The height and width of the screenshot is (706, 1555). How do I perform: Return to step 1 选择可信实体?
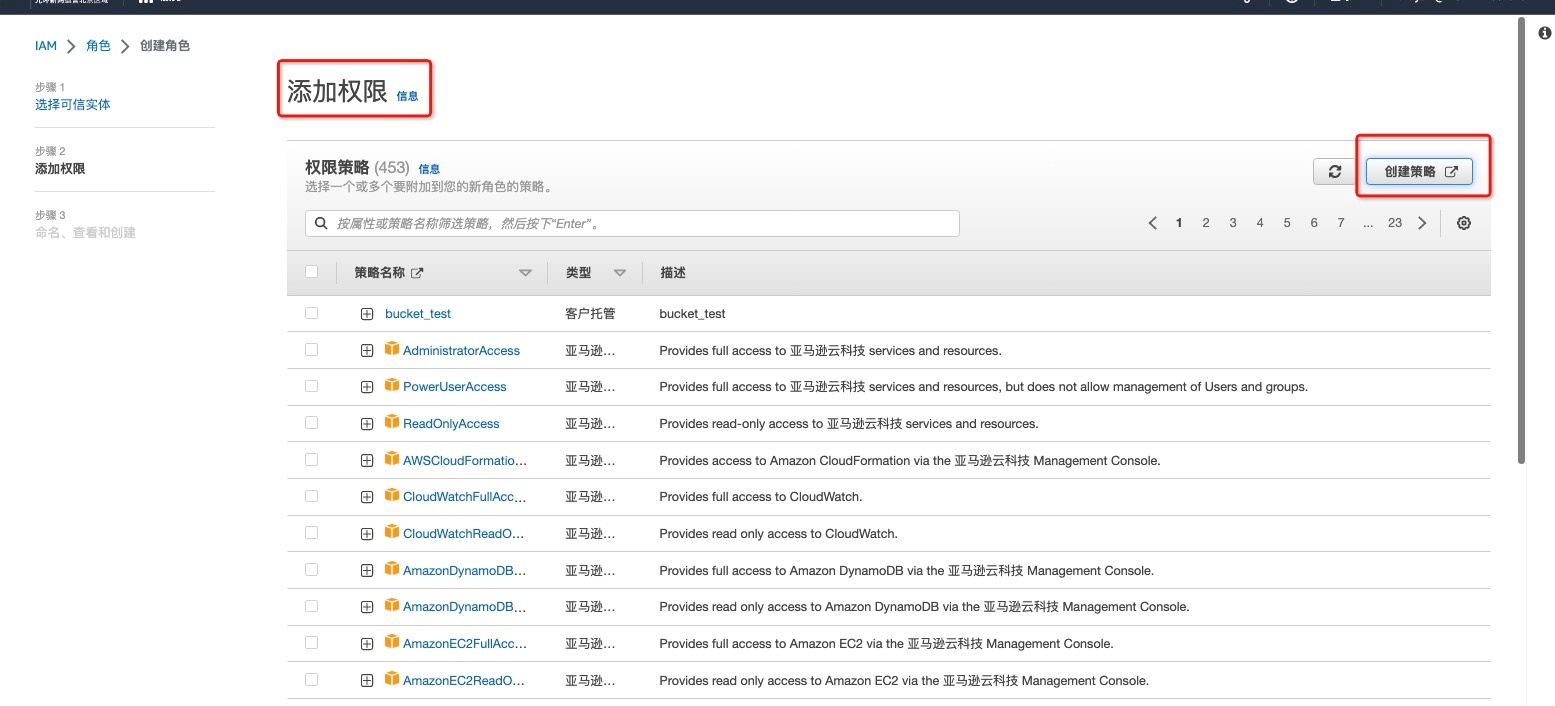73,104
